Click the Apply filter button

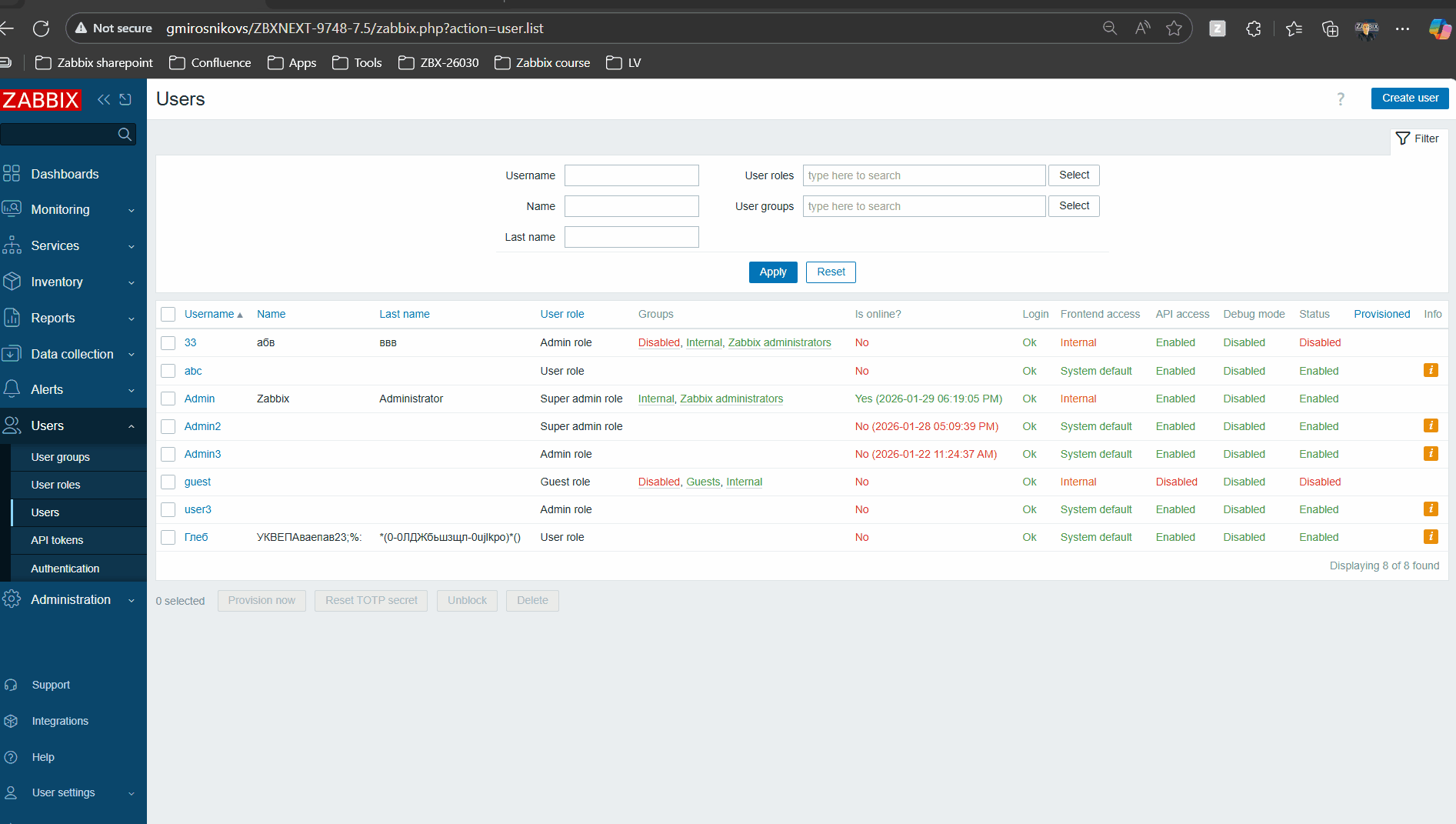tap(772, 272)
